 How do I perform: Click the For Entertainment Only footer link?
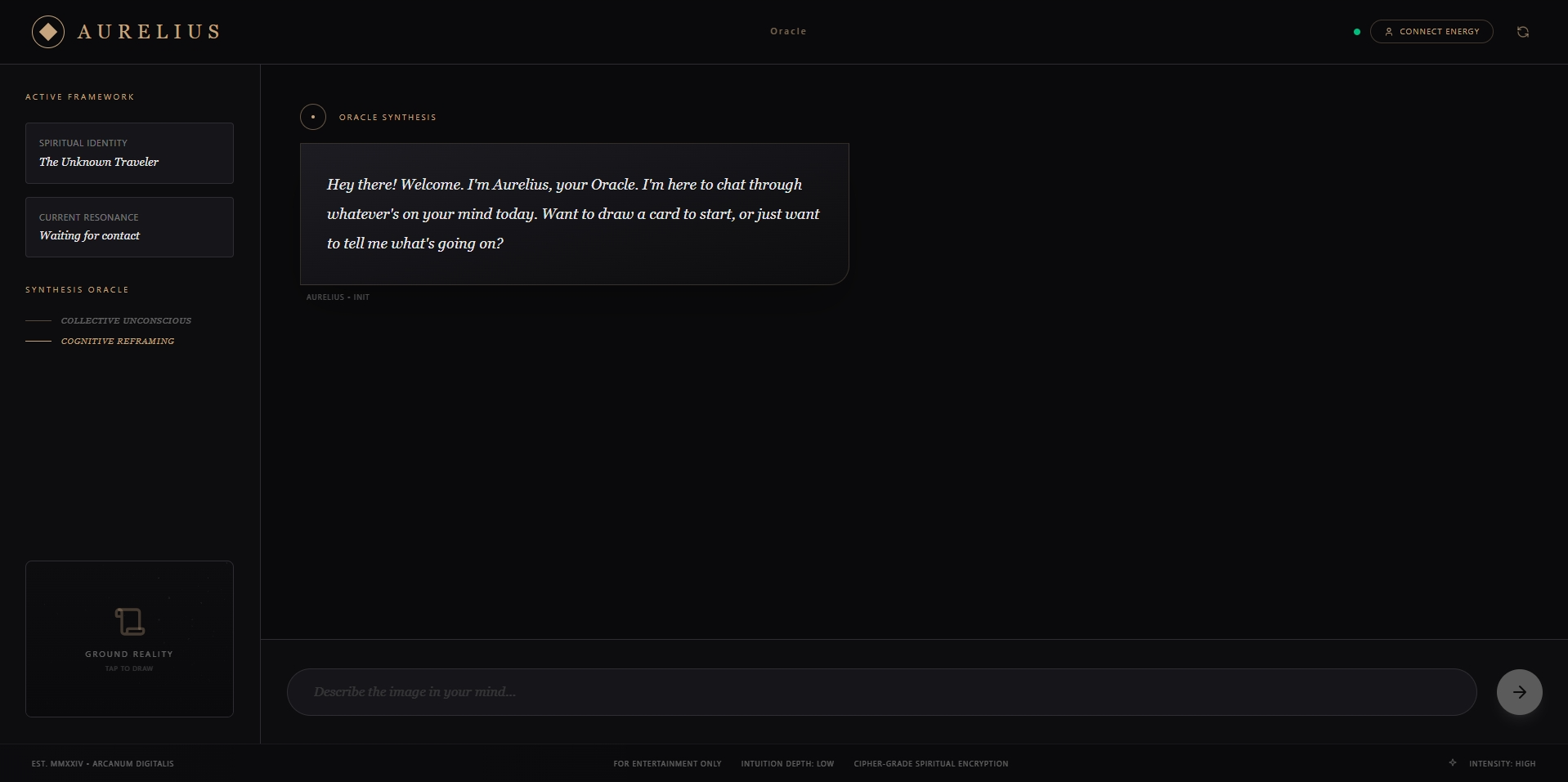(667, 764)
